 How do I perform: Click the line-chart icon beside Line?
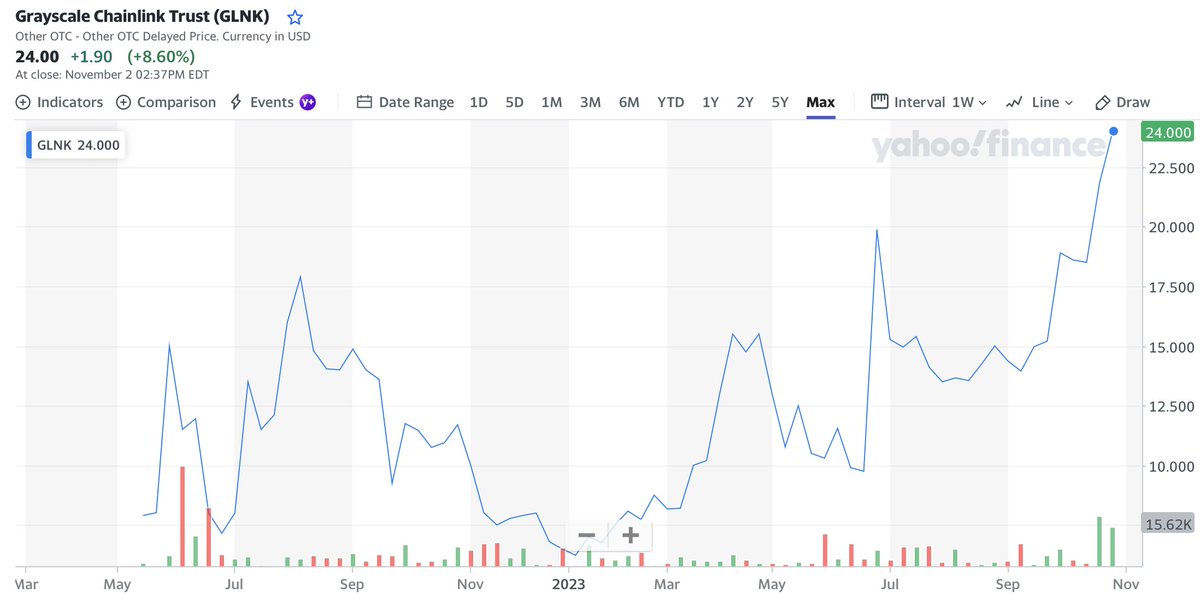click(1014, 102)
